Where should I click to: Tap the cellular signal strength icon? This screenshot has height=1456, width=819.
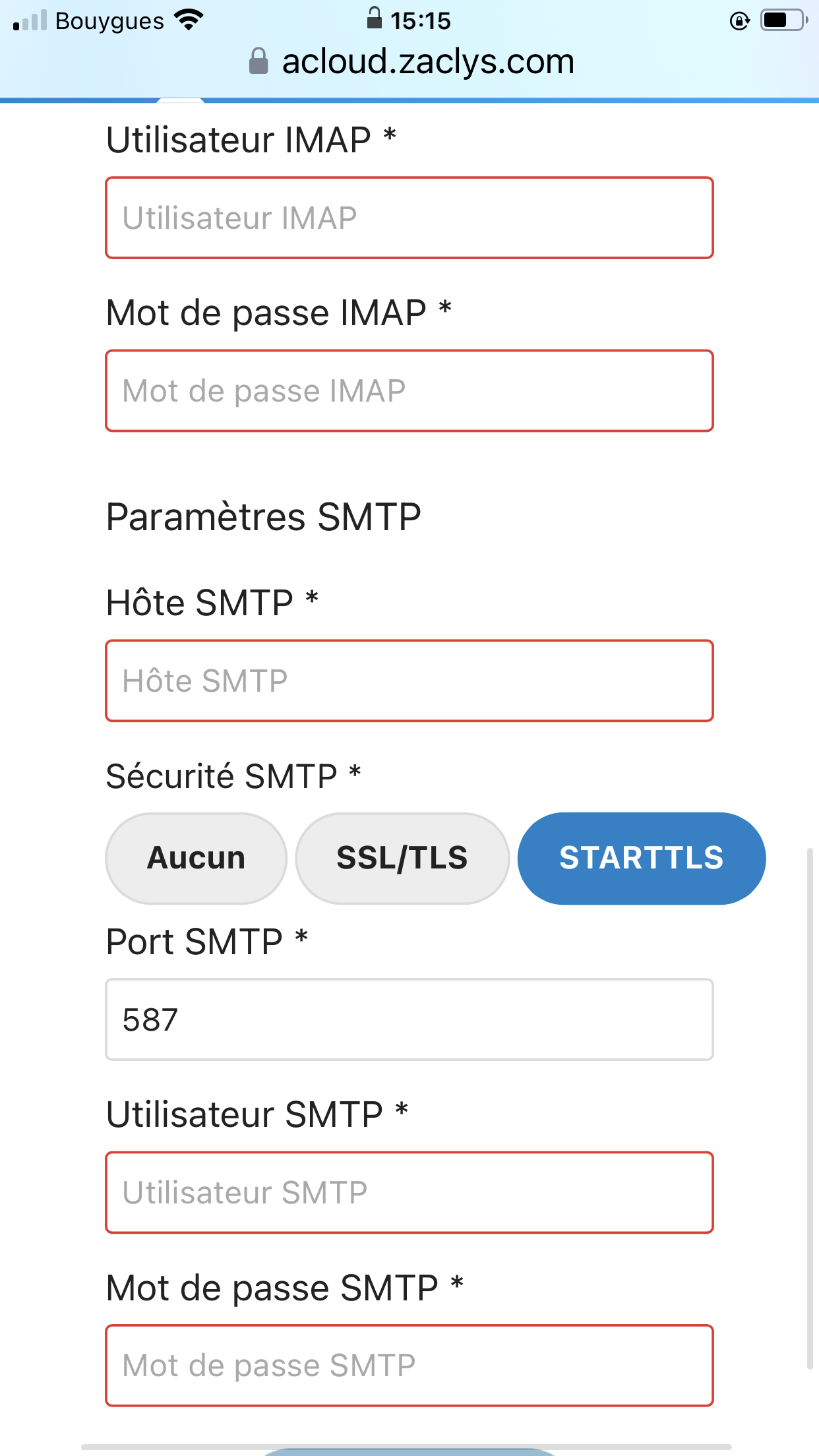pos(30,21)
